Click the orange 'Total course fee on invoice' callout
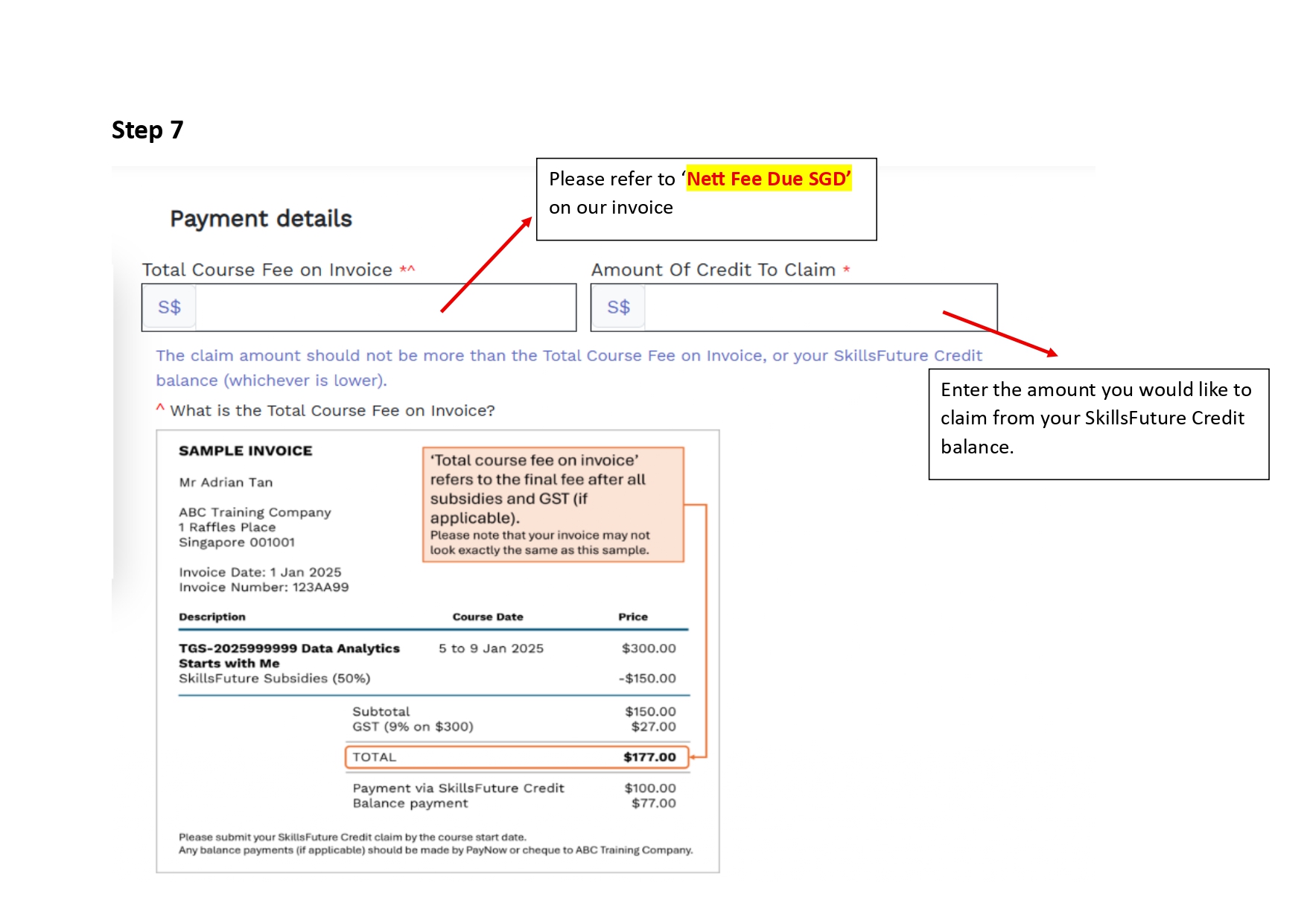 point(553,504)
